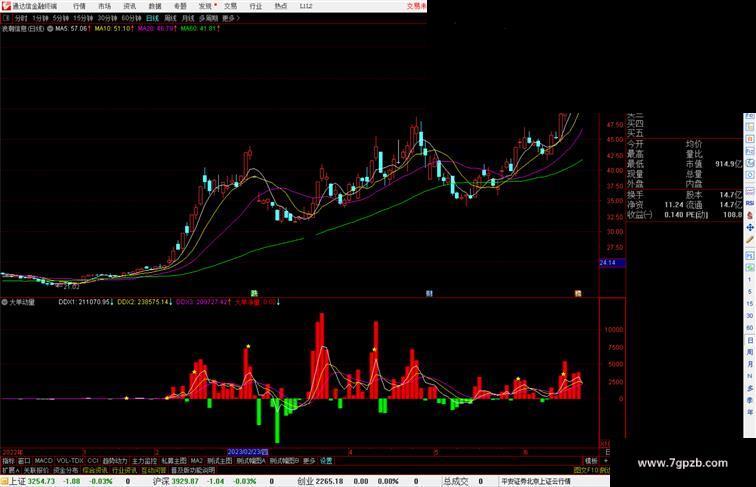Select the CCI indicator tab

(x=93, y=461)
